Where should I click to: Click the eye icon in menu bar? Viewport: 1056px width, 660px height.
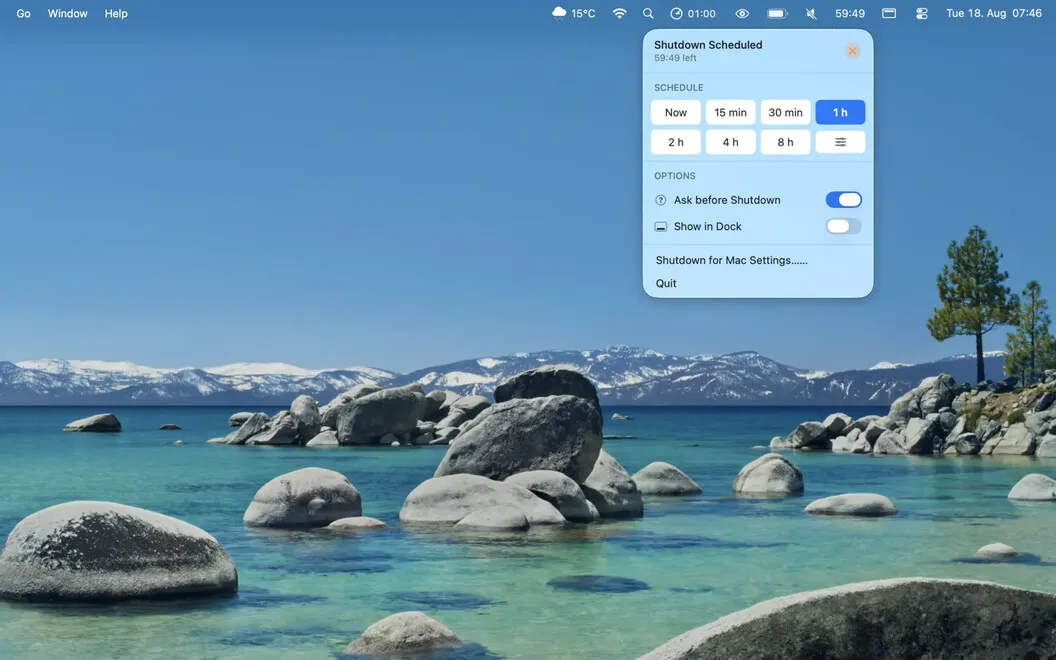pyautogui.click(x=742, y=13)
